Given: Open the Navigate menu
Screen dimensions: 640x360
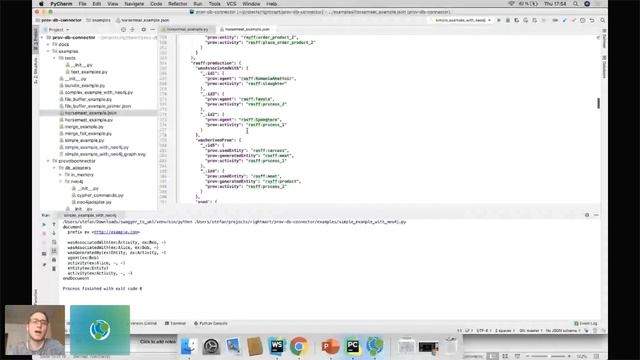Looking at the screenshot, I should click(x=134, y=4).
